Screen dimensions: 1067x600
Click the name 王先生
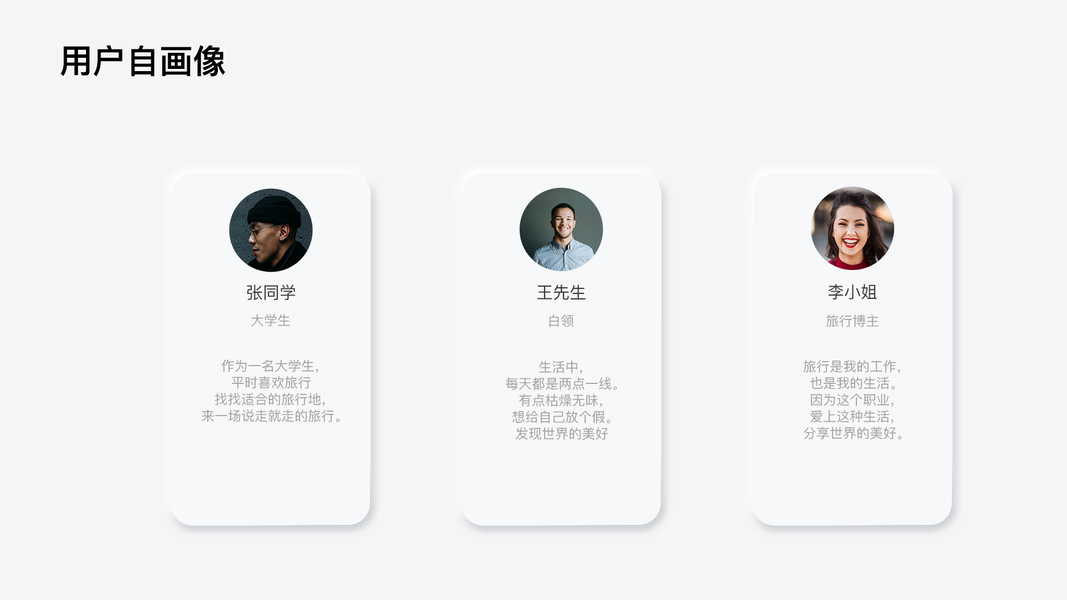pos(561,293)
